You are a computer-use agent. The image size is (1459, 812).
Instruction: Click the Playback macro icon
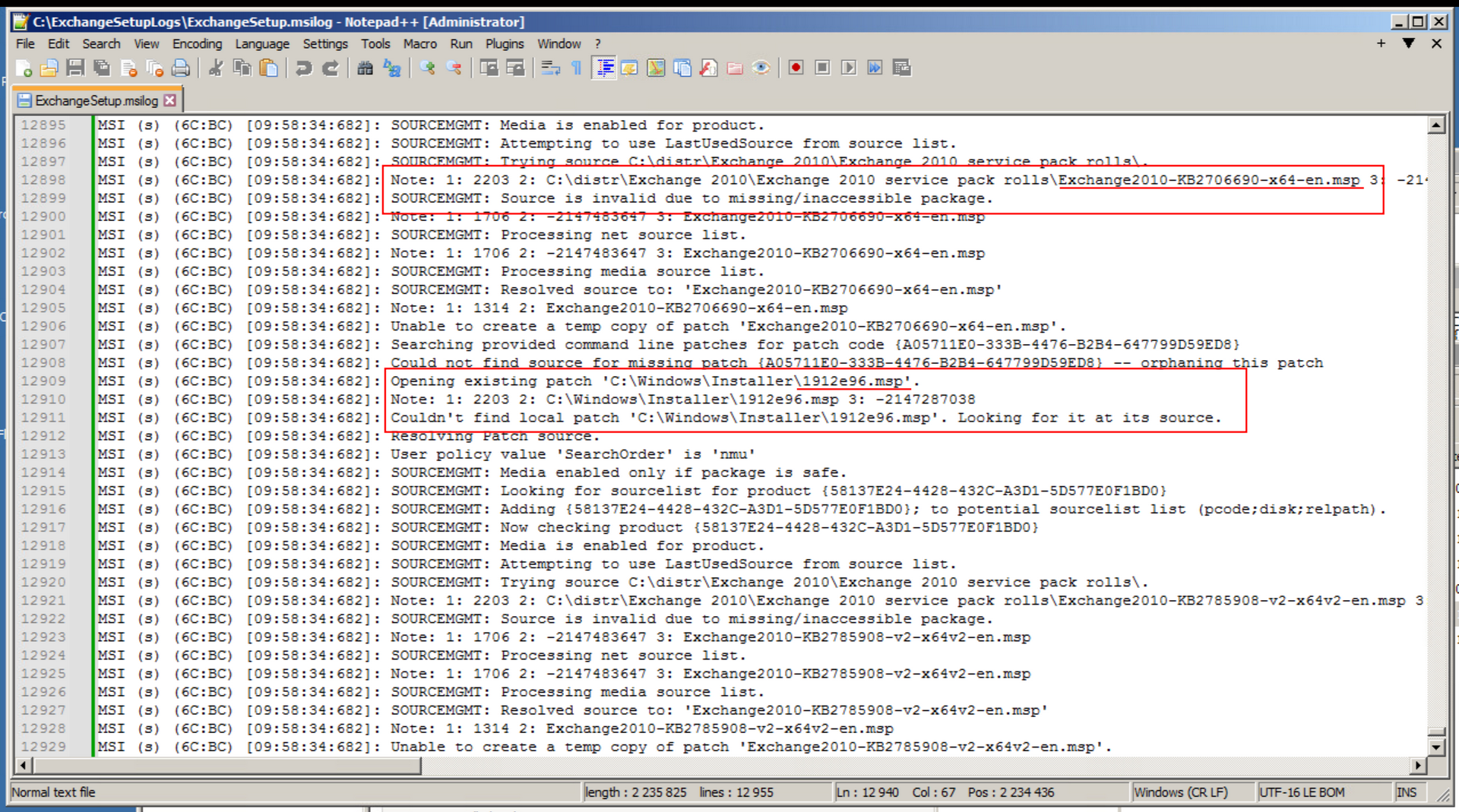coord(849,68)
